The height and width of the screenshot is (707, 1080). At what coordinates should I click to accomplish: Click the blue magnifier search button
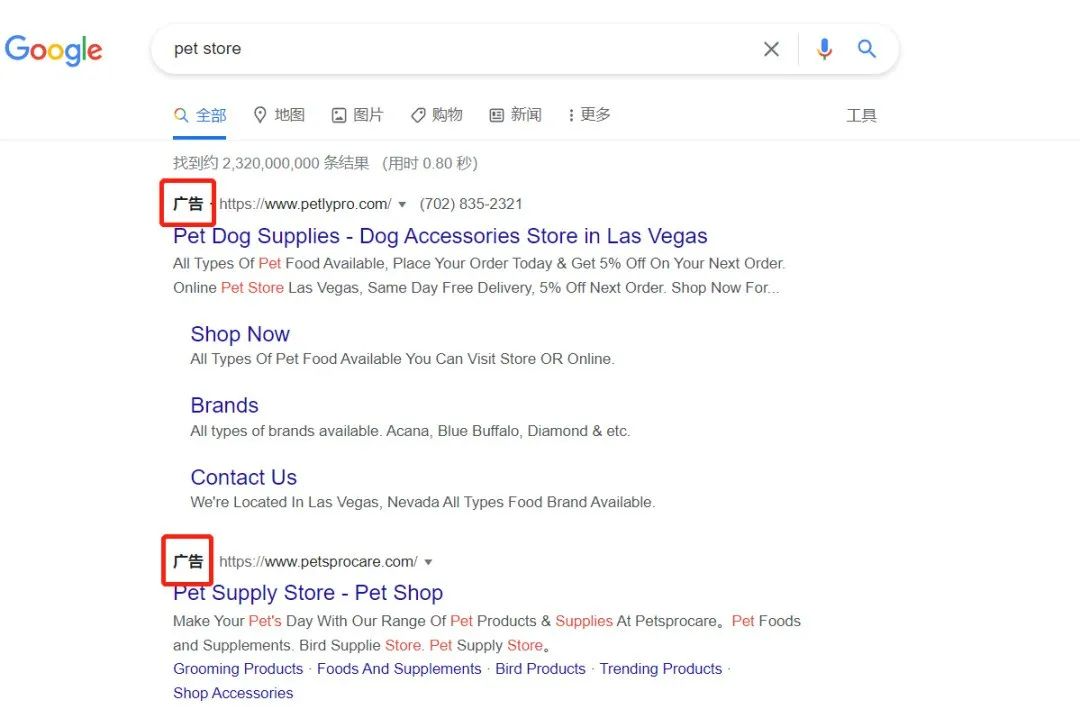tap(866, 49)
